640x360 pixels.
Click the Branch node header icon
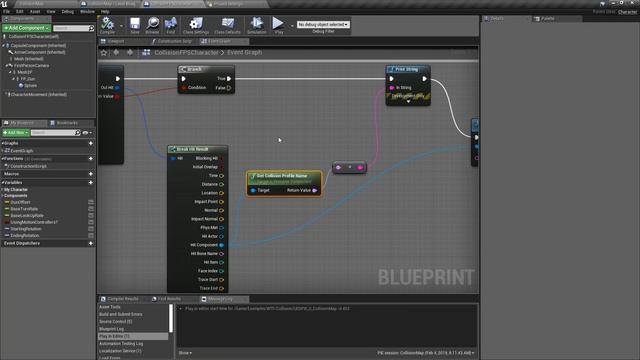click(183, 69)
